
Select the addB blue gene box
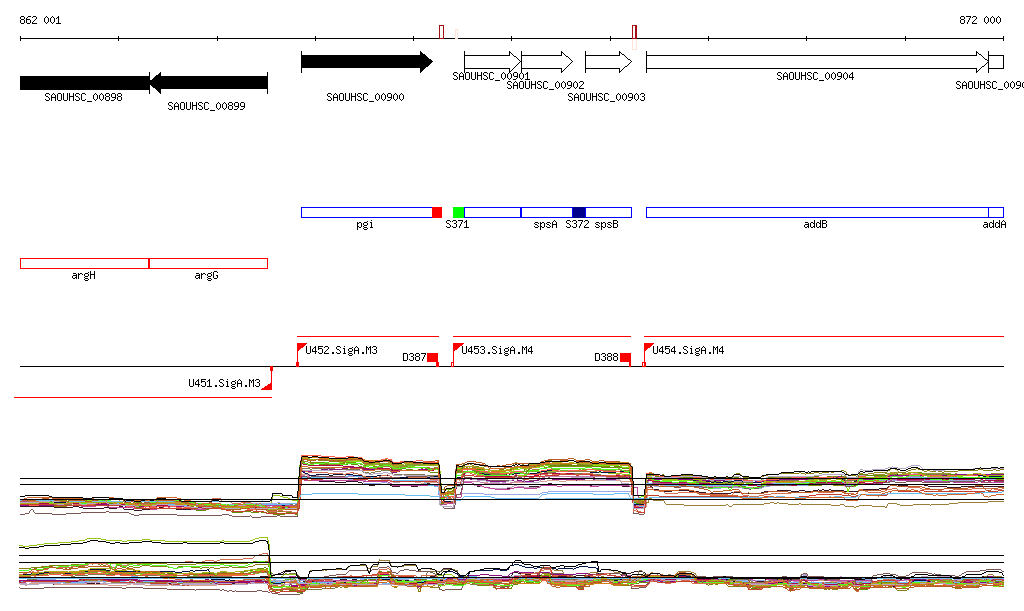(817, 212)
